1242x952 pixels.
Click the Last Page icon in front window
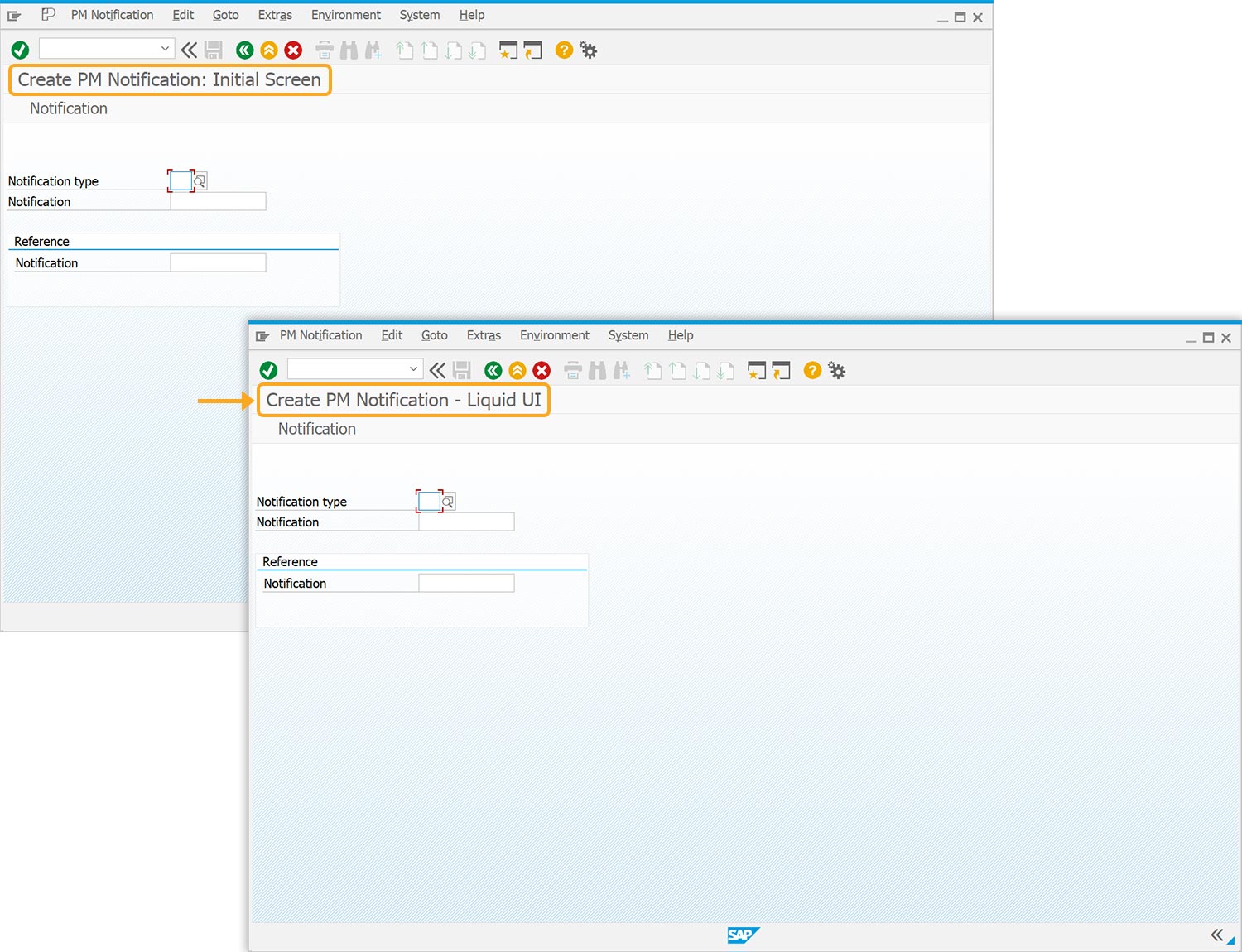(x=726, y=371)
